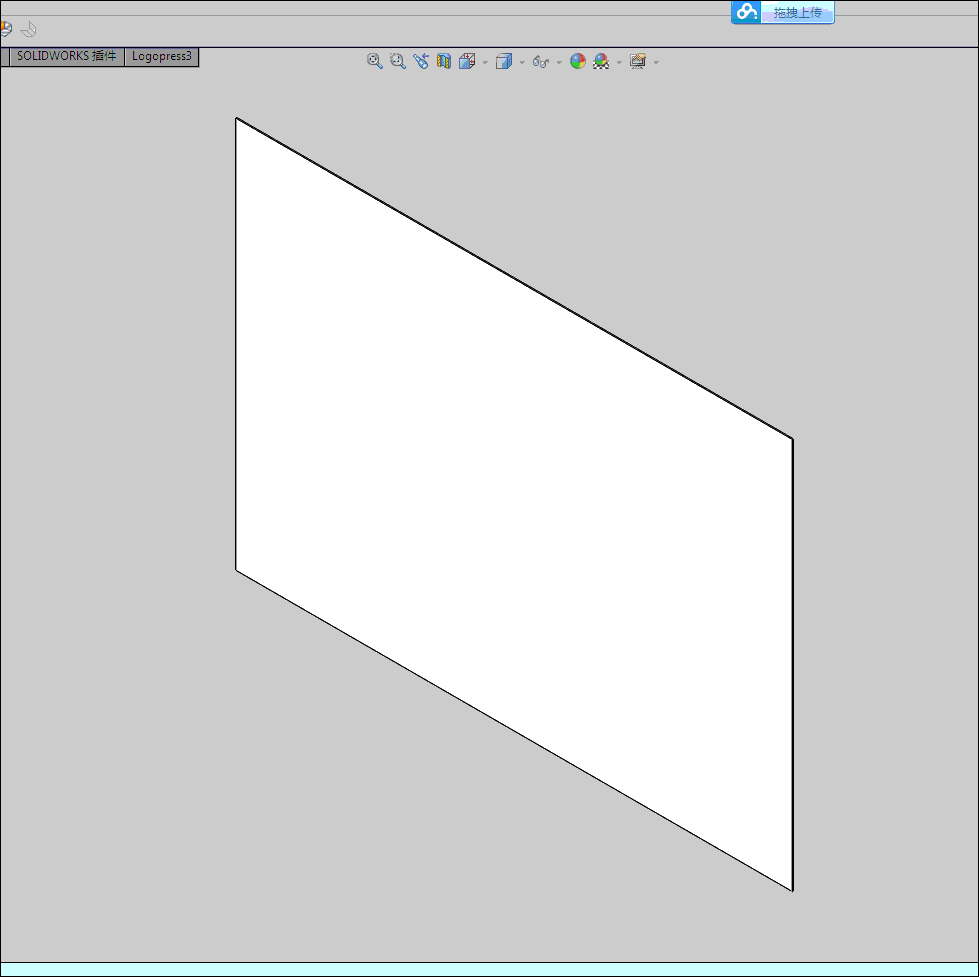Click the blue cloud upload icon
Viewport: 979px width, 977px height.
[747, 12]
